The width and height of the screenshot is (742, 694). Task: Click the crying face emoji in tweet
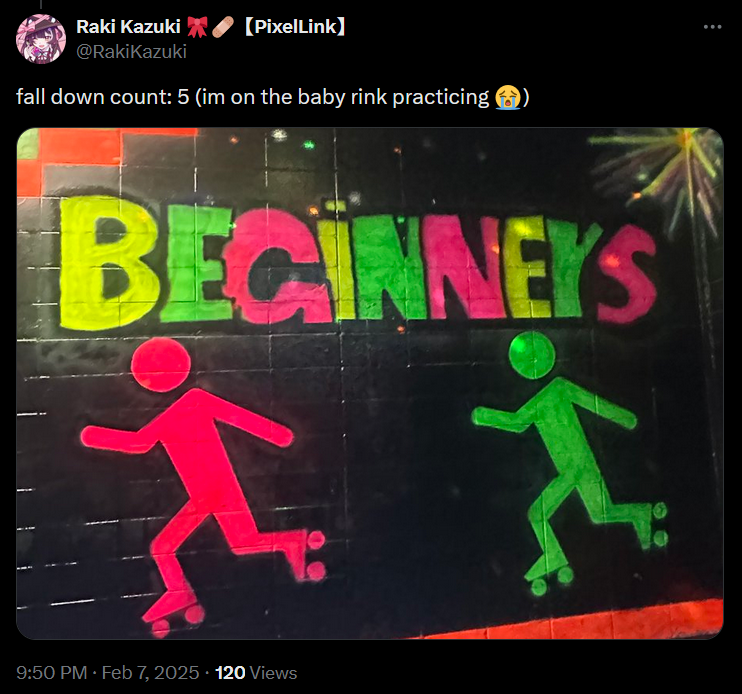coord(507,97)
